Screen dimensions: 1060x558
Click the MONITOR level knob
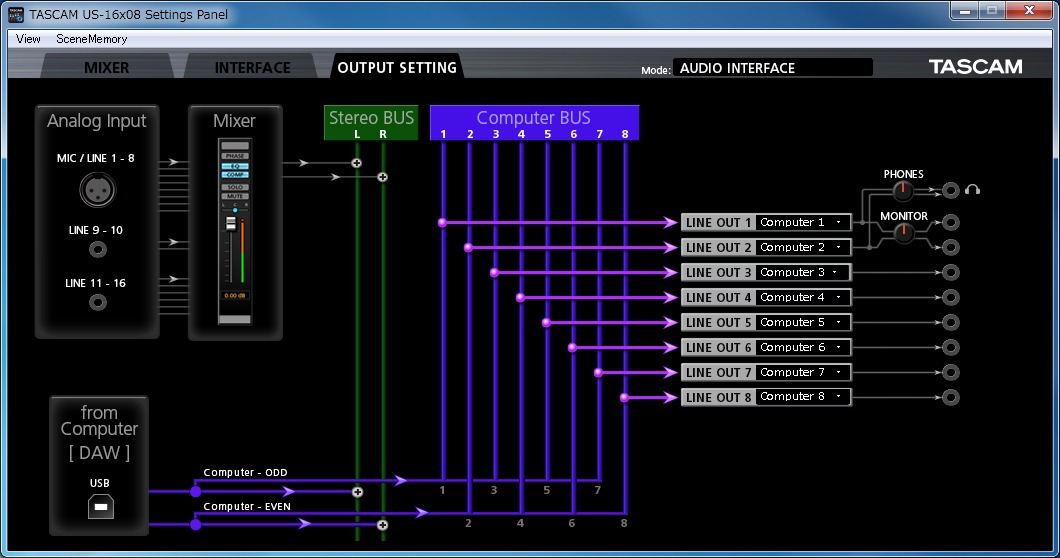pyautogui.click(x=904, y=233)
